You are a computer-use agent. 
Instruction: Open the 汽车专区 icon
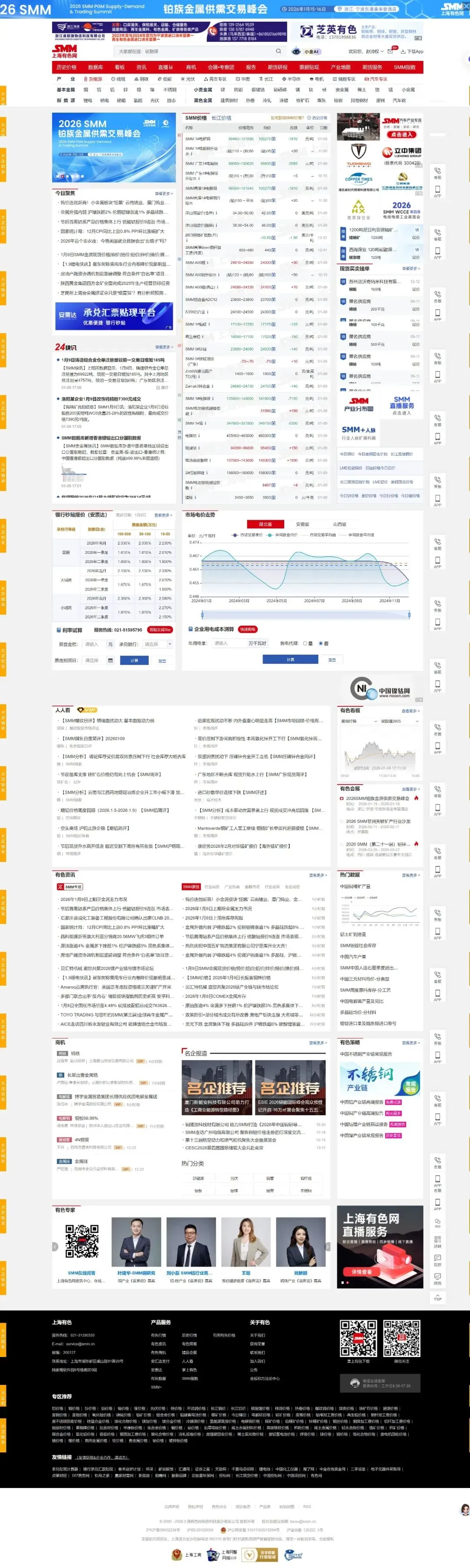[x=367, y=79]
